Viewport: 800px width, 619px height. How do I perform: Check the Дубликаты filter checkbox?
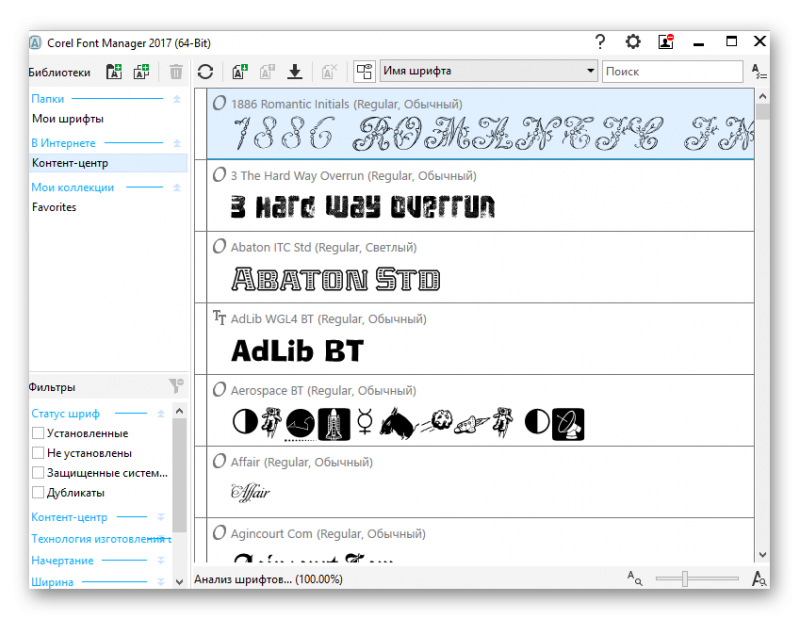coord(38,492)
